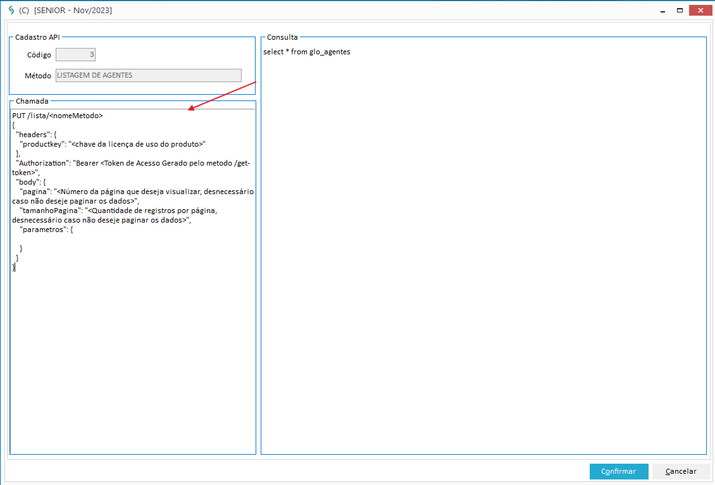Click the PUT /lista/<nomeMetodo> line
Viewport: 715px width, 485px height.
coord(58,116)
